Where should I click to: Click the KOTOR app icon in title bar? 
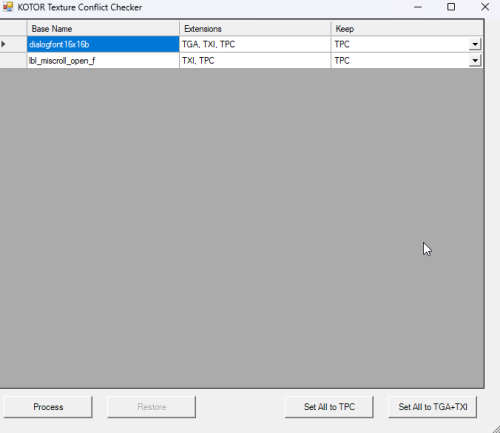tap(8, 7)
